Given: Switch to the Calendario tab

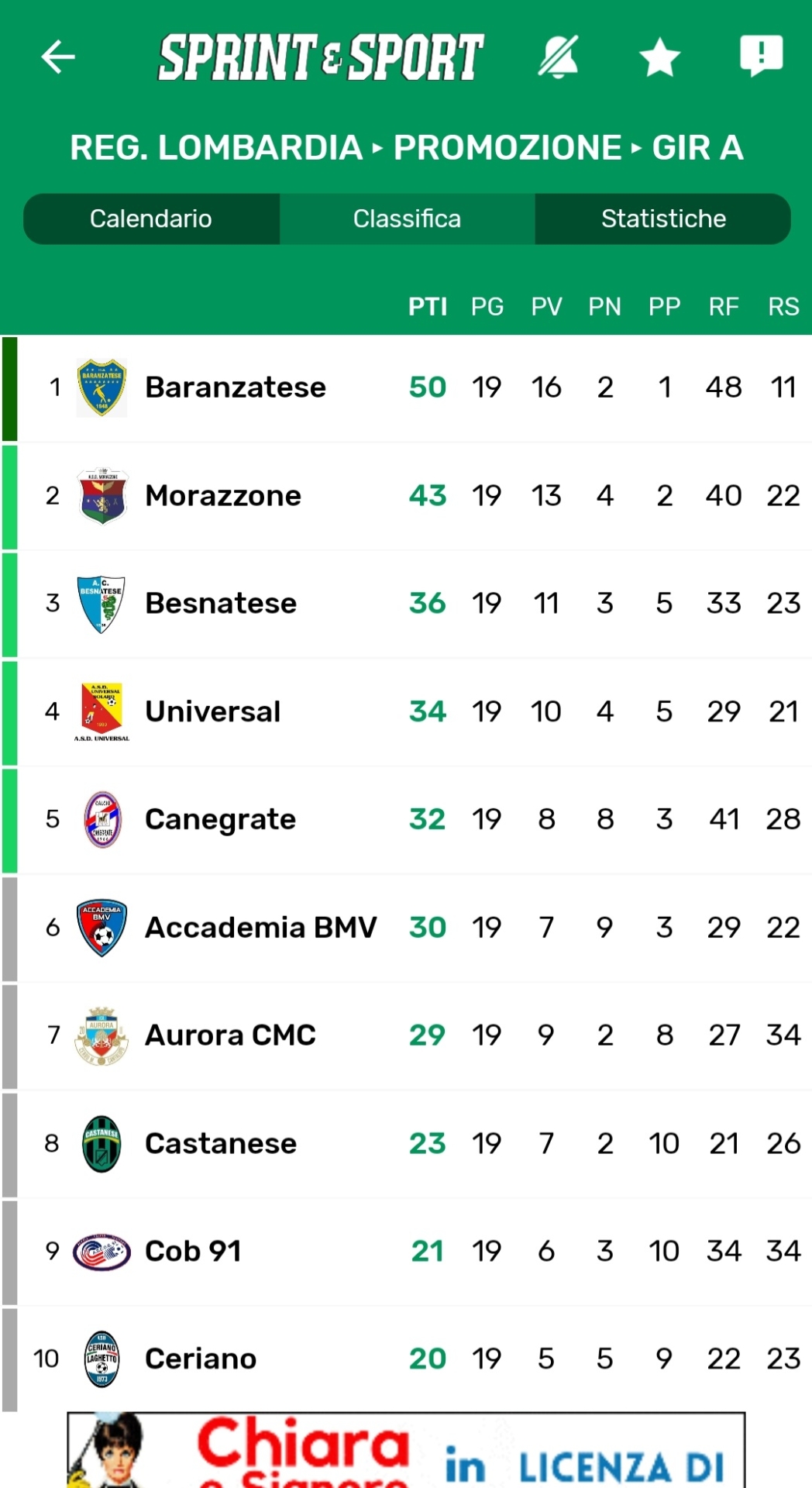Looking at the screenshot, I should pos(151,219).
